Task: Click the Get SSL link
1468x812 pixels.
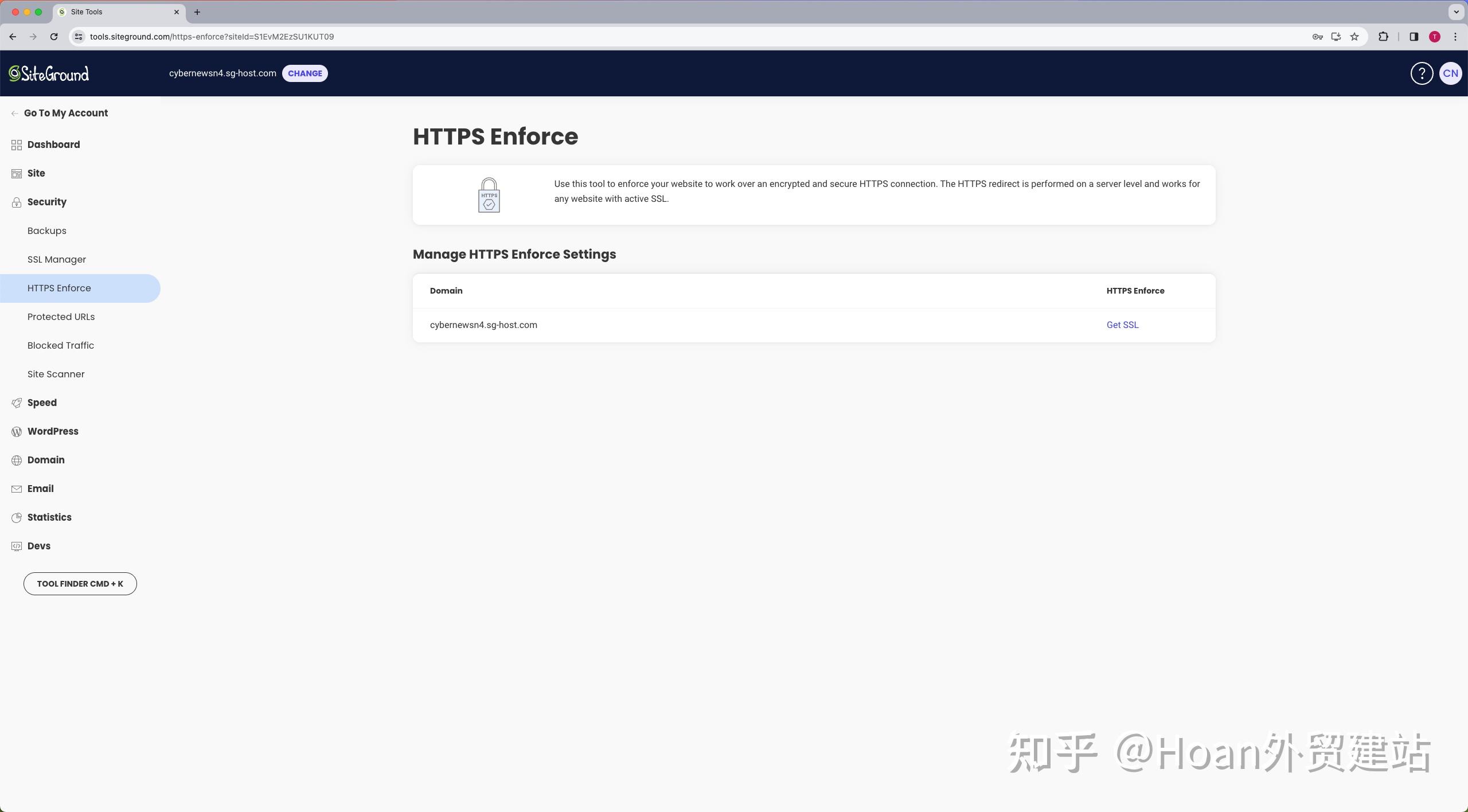Action: pyautogui.click(x=1122, y=325)
